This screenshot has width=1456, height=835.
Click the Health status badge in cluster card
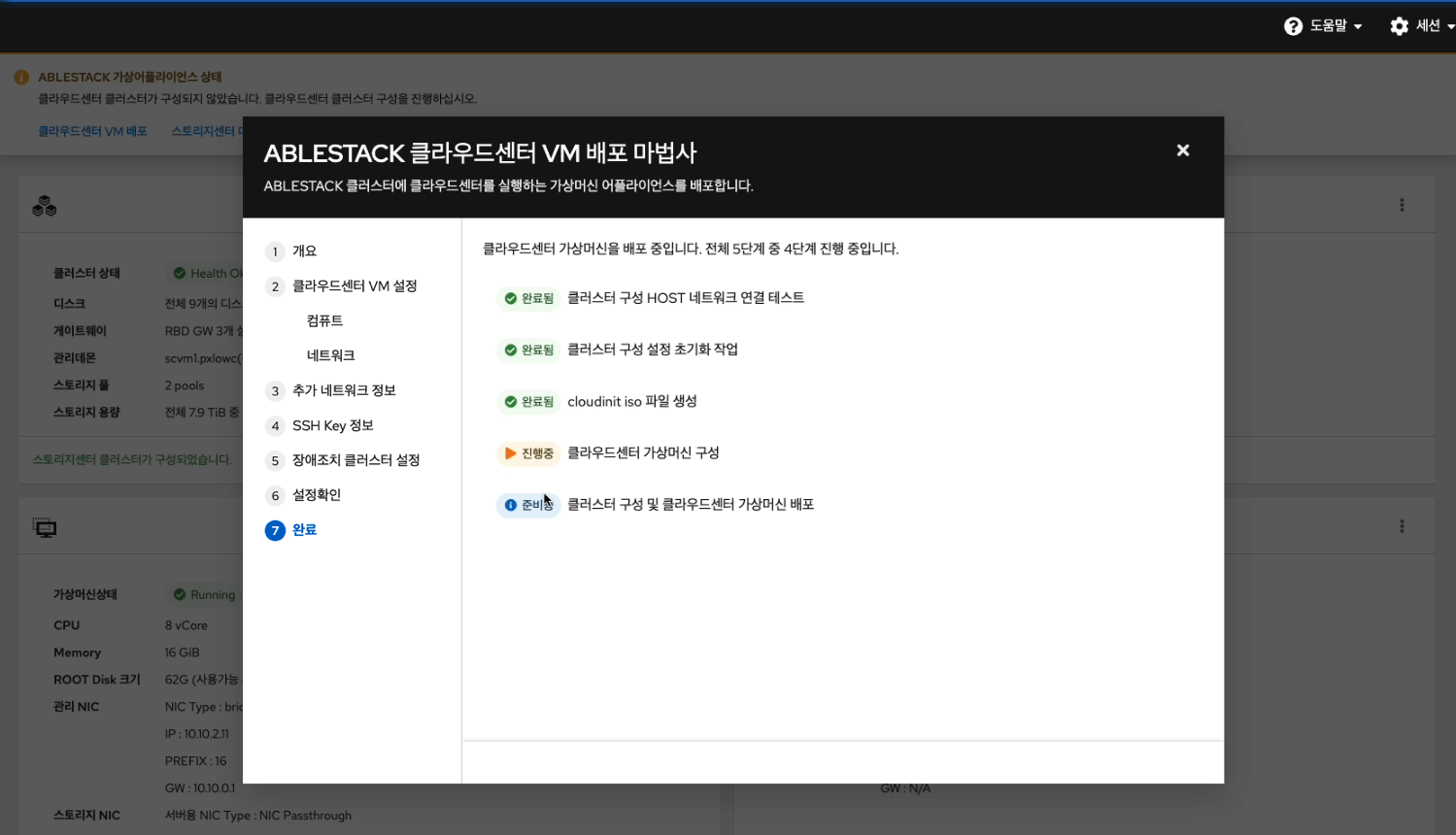pos(207,274)
